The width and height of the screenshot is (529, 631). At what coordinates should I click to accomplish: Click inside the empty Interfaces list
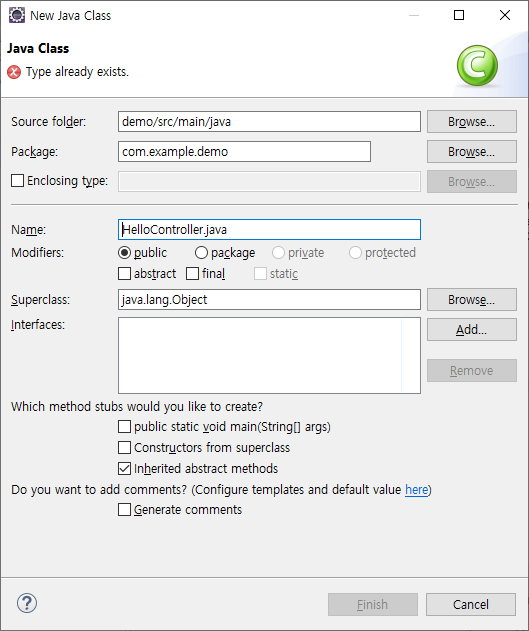[270, 355]
